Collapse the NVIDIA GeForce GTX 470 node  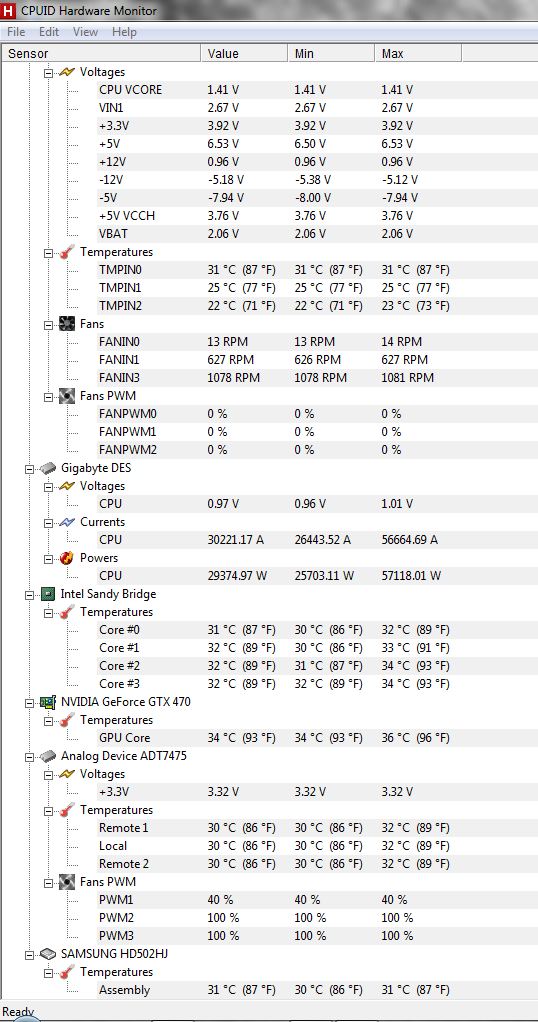click(x=29, y=703)
